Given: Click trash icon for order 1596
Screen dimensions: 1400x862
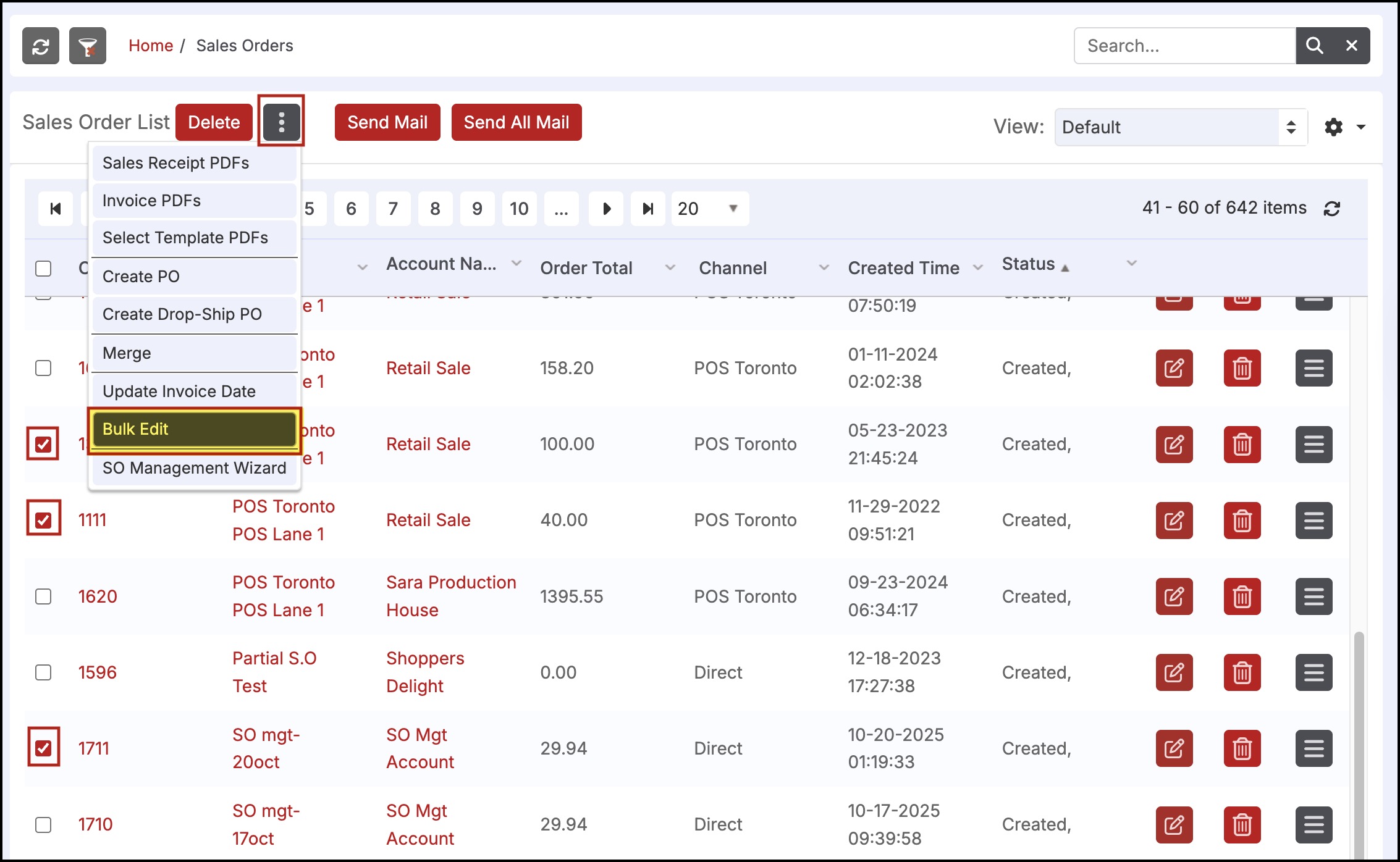Looking at the screenshot, I should (x=1242, y=672).
